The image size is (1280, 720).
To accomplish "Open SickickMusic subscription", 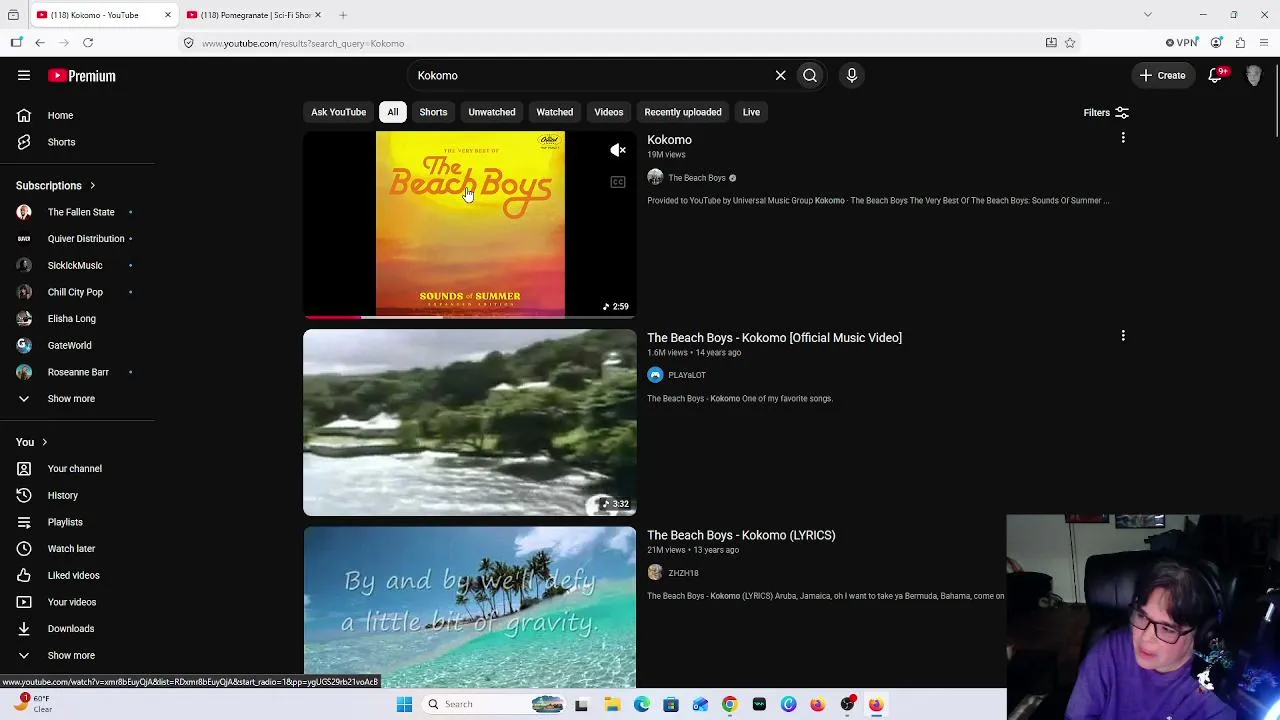I will [x=77, y=265].
